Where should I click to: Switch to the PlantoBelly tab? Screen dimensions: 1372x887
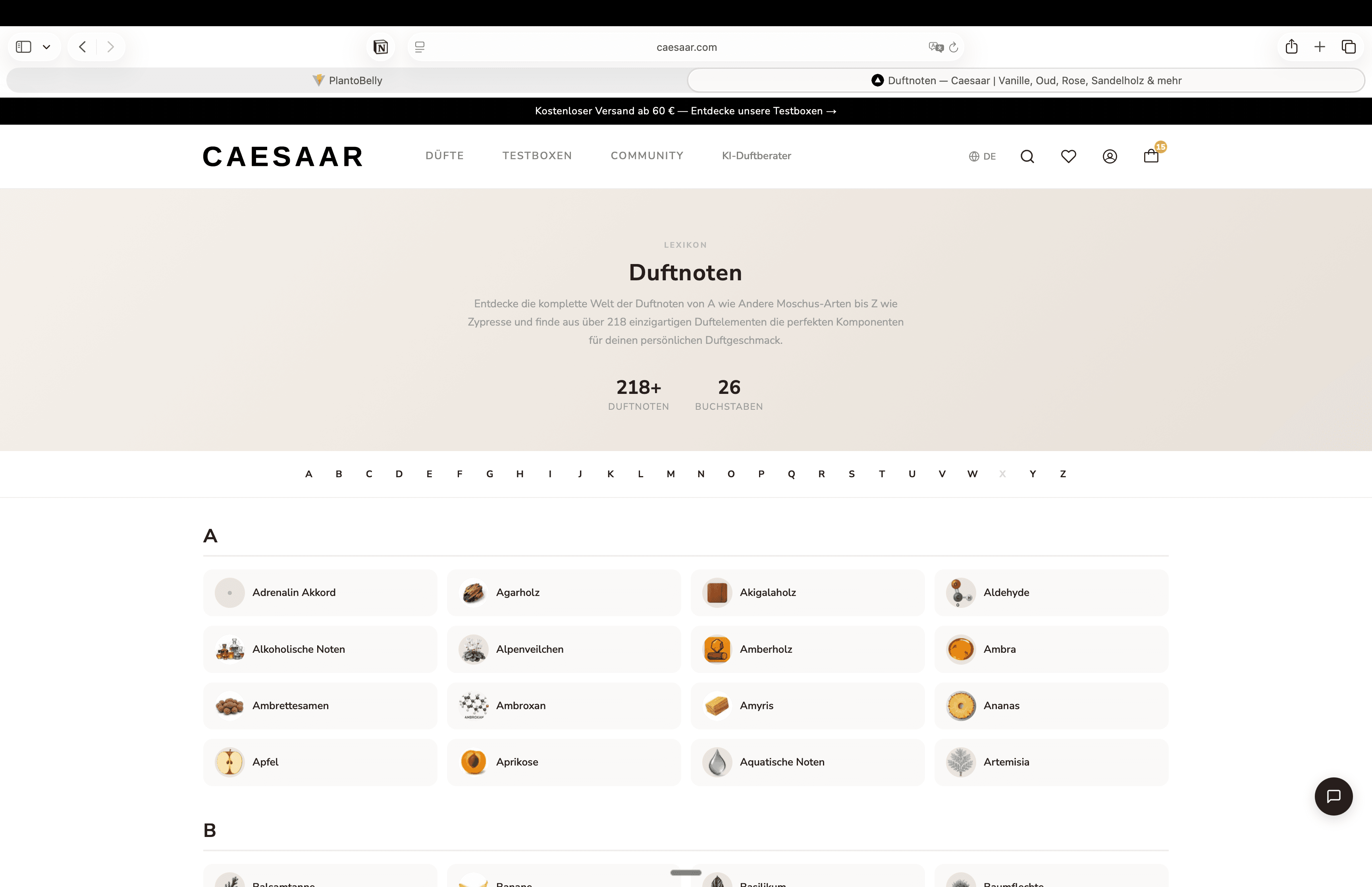click(347, 81)
